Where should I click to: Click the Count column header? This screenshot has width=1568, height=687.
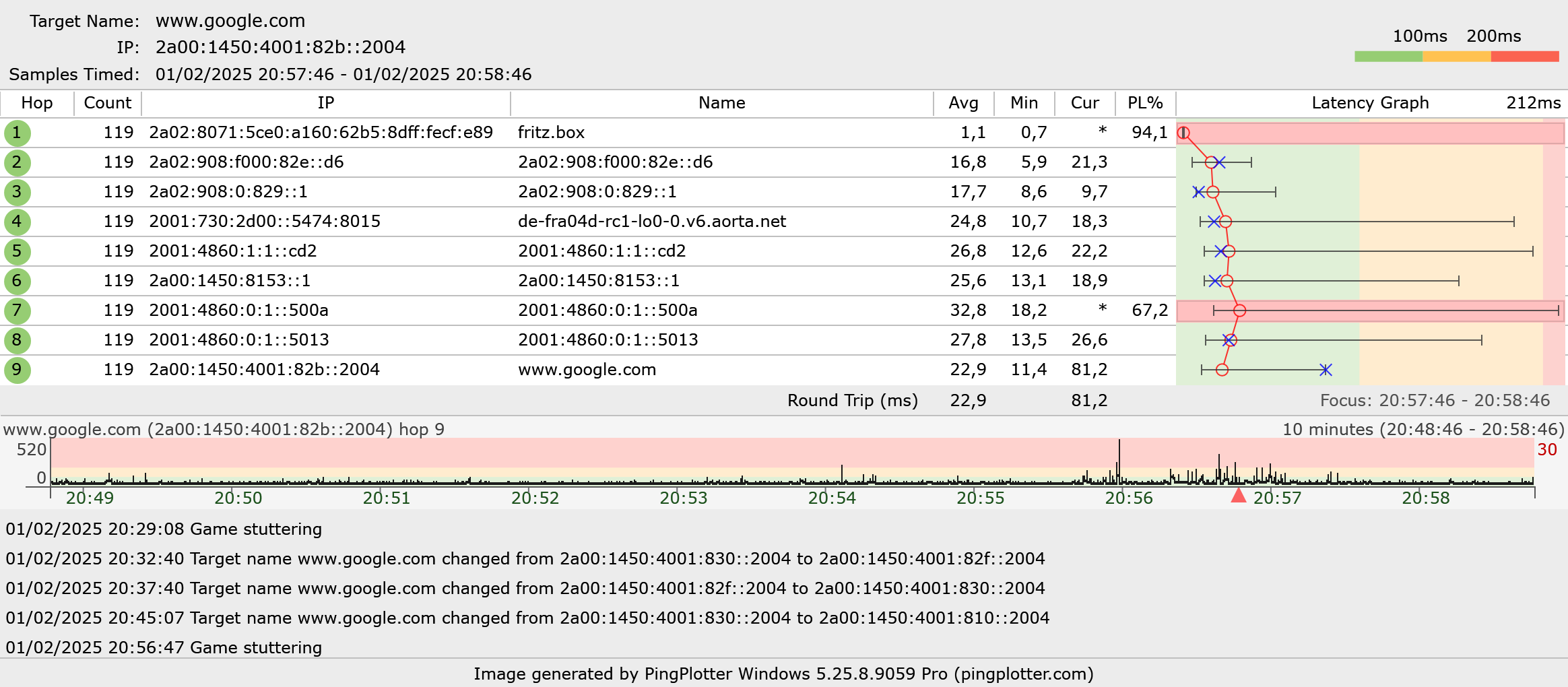(108, 103)
